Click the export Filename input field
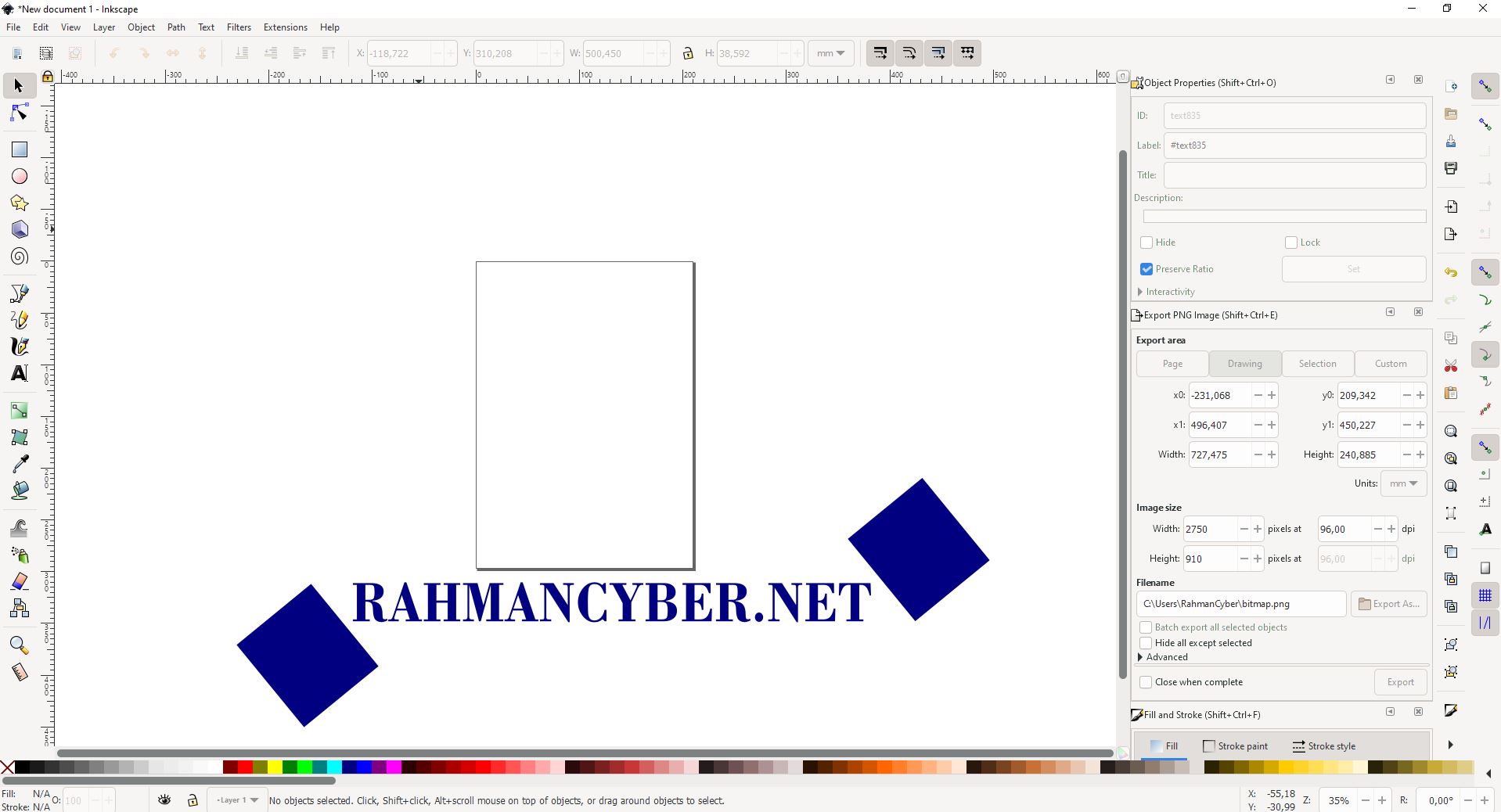Viewport: 1501px width, 812px height. click(x=1241, y=604)
